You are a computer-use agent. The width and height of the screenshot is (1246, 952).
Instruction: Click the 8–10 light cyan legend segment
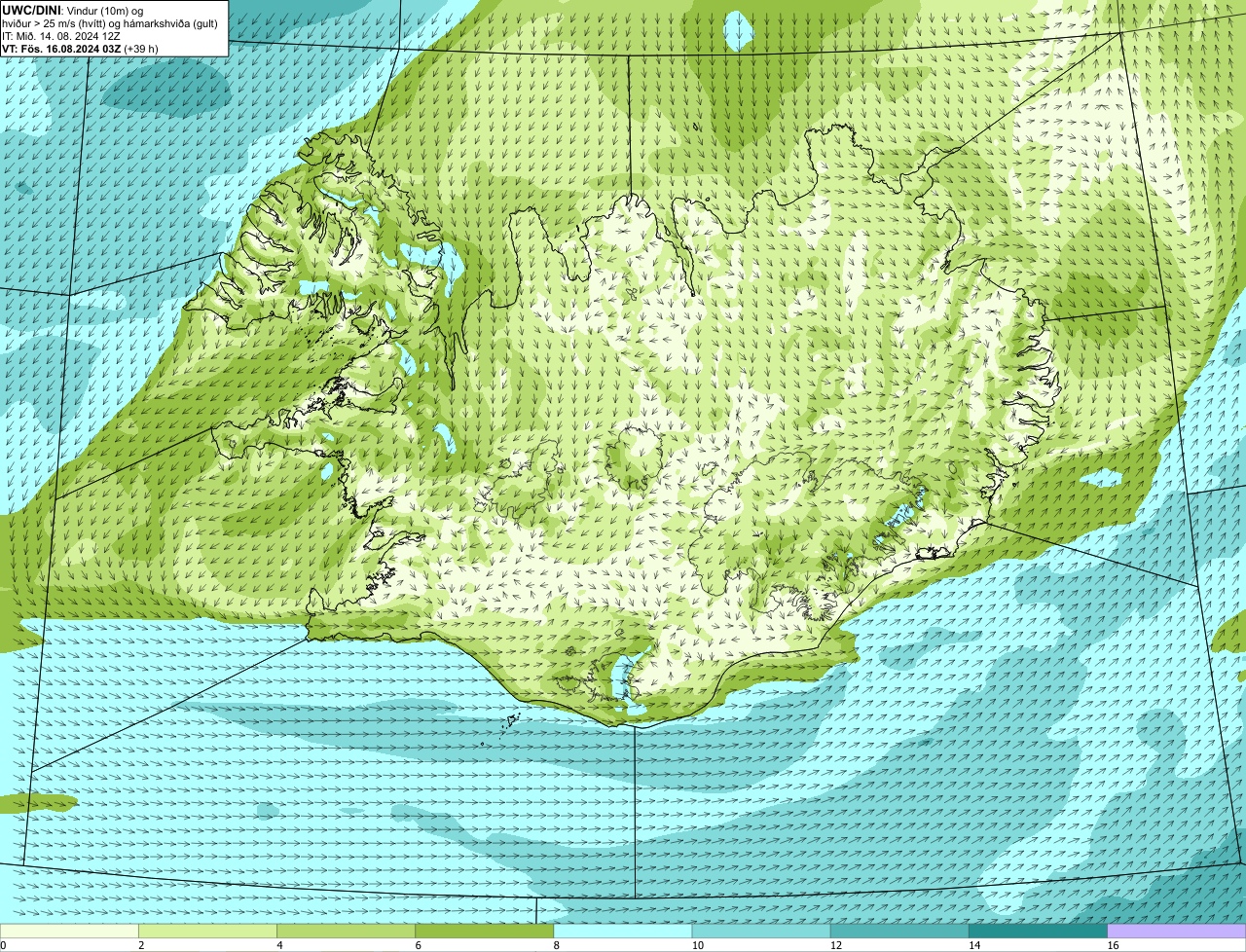click(x=623, y=931)
